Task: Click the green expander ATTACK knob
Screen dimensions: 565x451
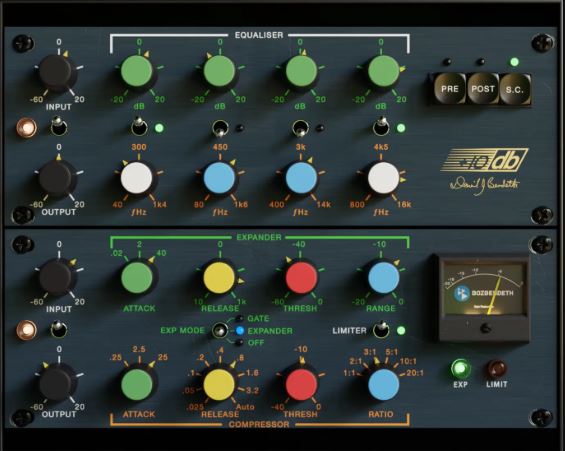Action: click(137, 278)
